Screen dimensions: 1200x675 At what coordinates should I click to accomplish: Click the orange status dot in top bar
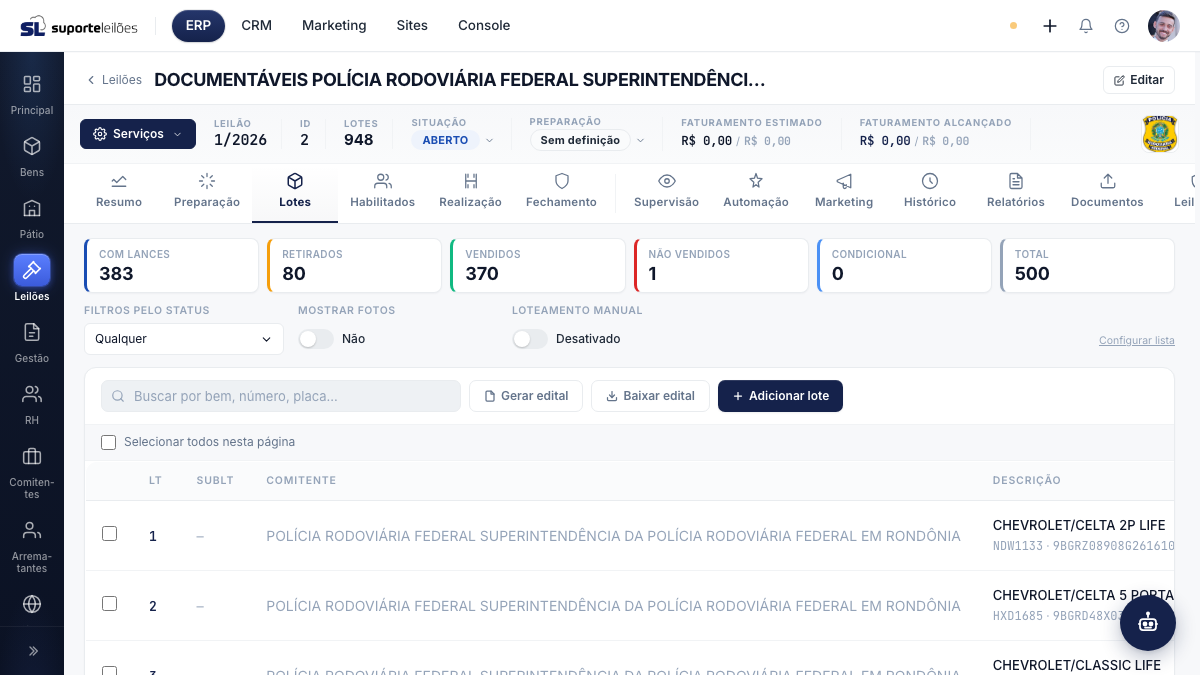[x=1013, y=26]
